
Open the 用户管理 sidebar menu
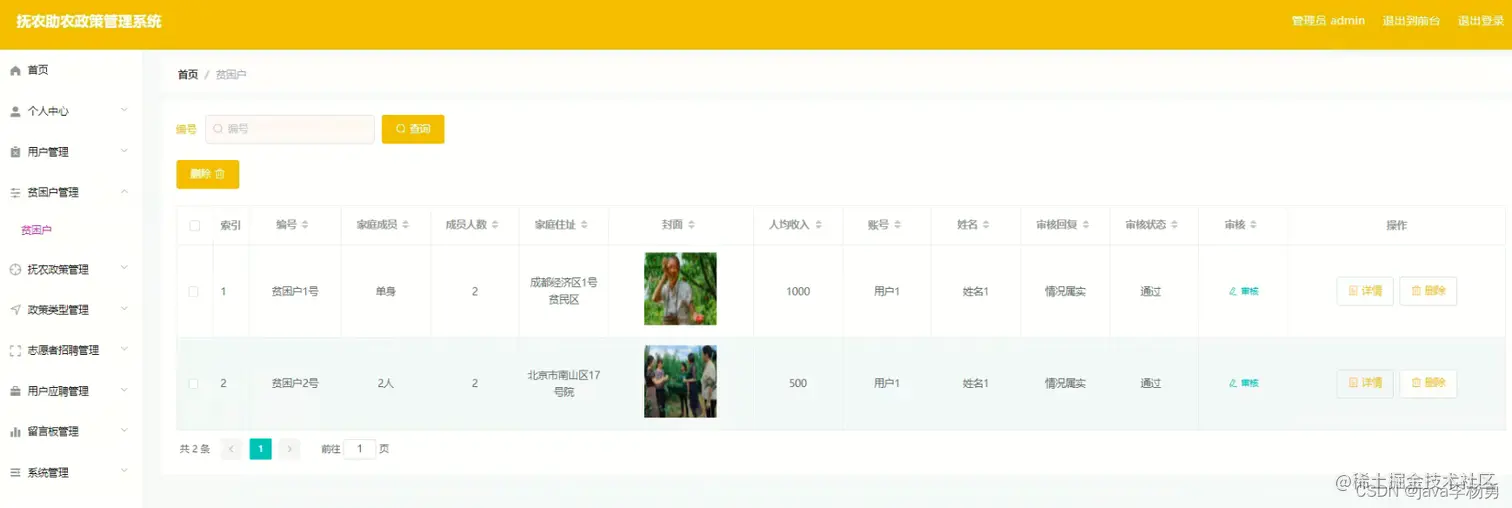tap(71, 152)
